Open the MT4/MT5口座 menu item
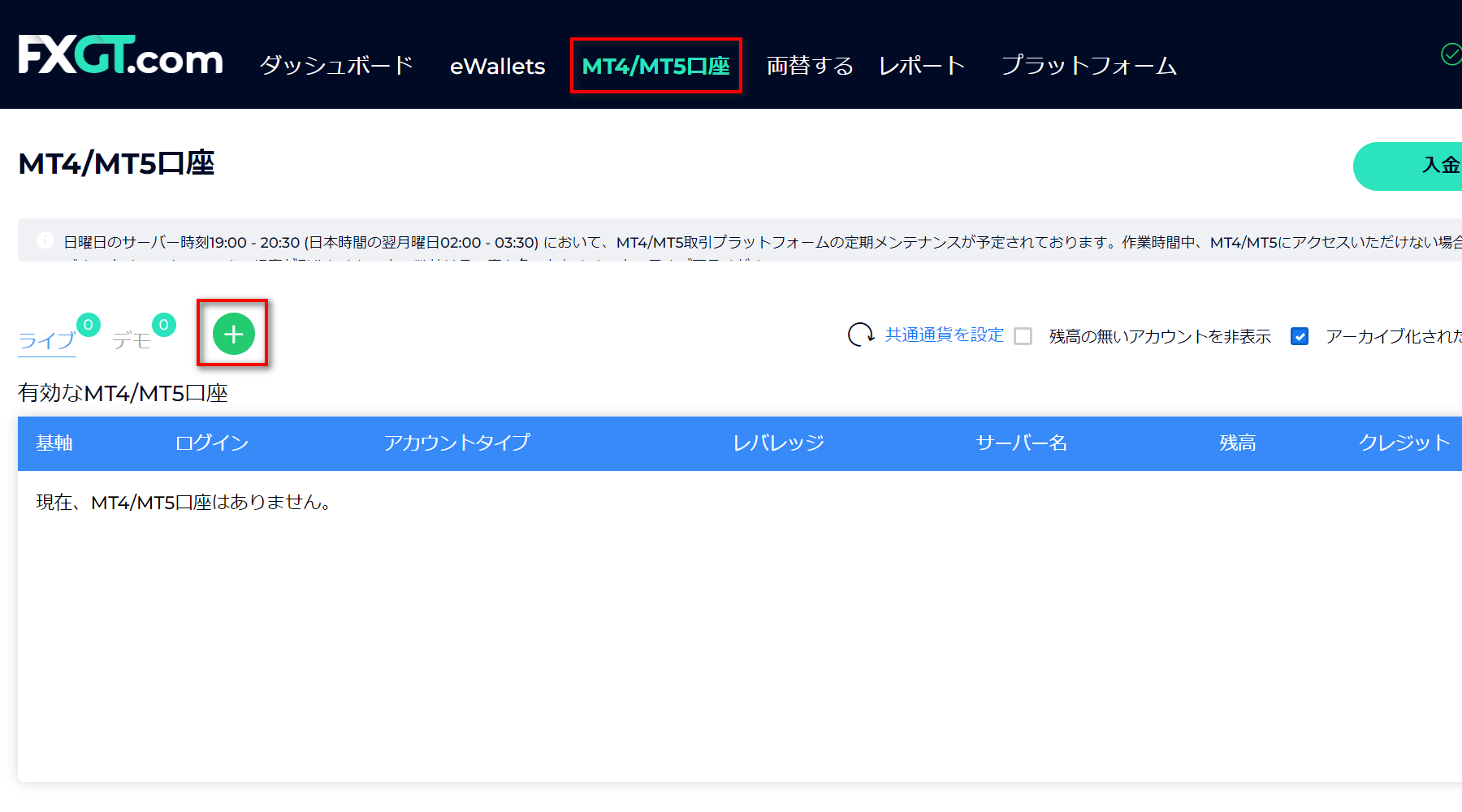This screenshot has height=812, width=1462. (655, 66)
